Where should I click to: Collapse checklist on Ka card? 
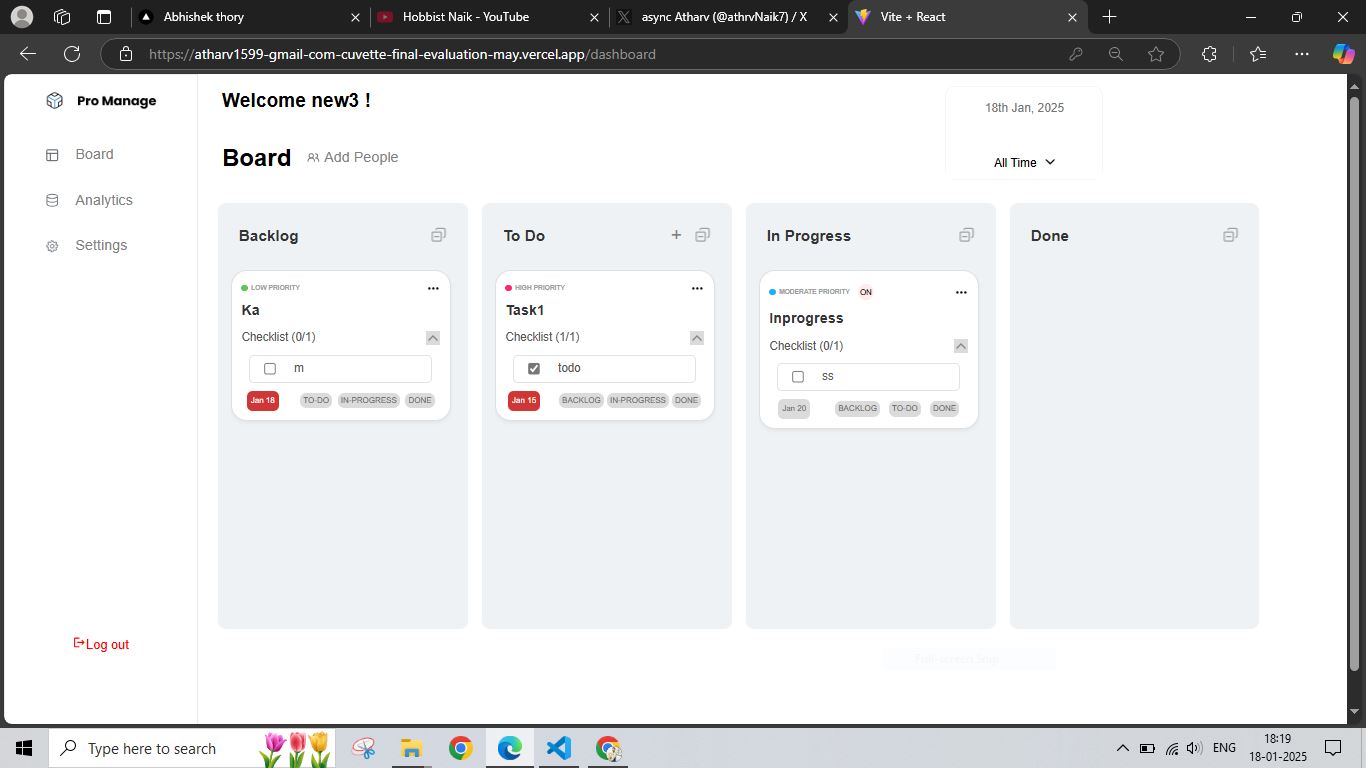[433, 338]
